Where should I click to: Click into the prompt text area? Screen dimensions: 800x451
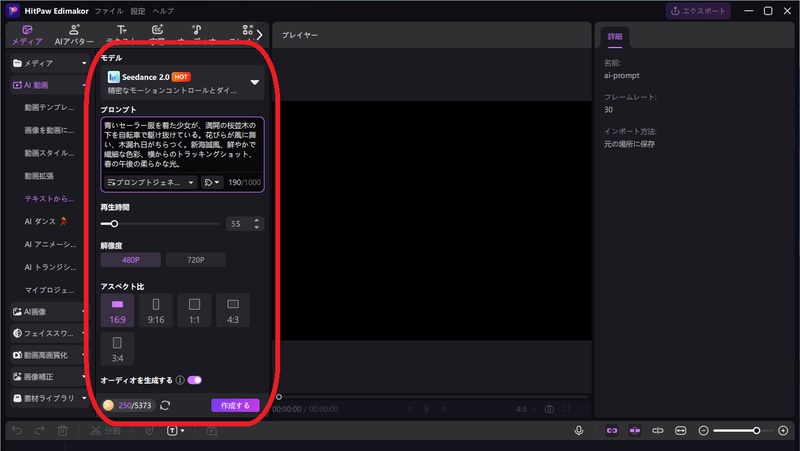(x=182, y=145)
